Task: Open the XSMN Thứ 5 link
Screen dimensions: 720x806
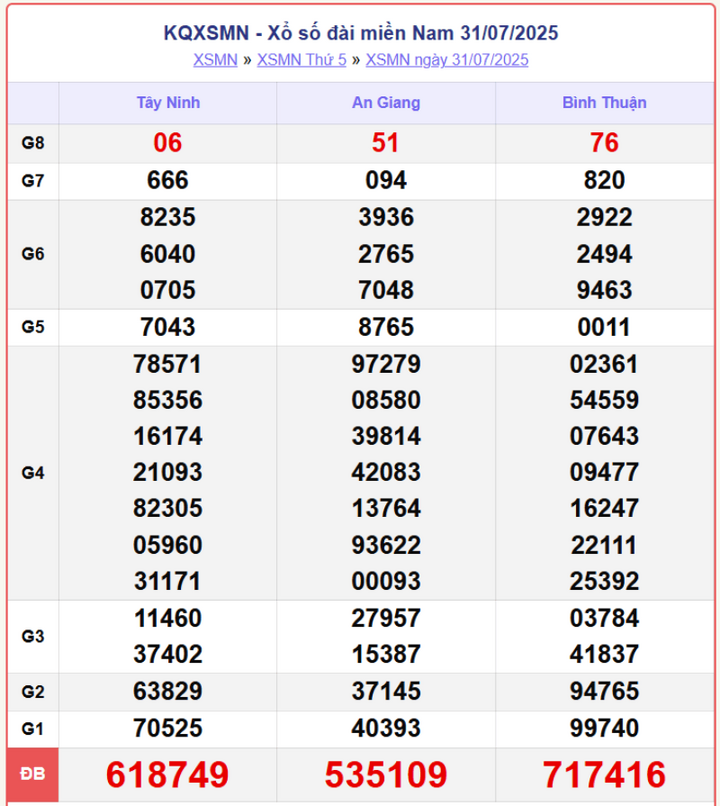Action: tap(302, 60)
